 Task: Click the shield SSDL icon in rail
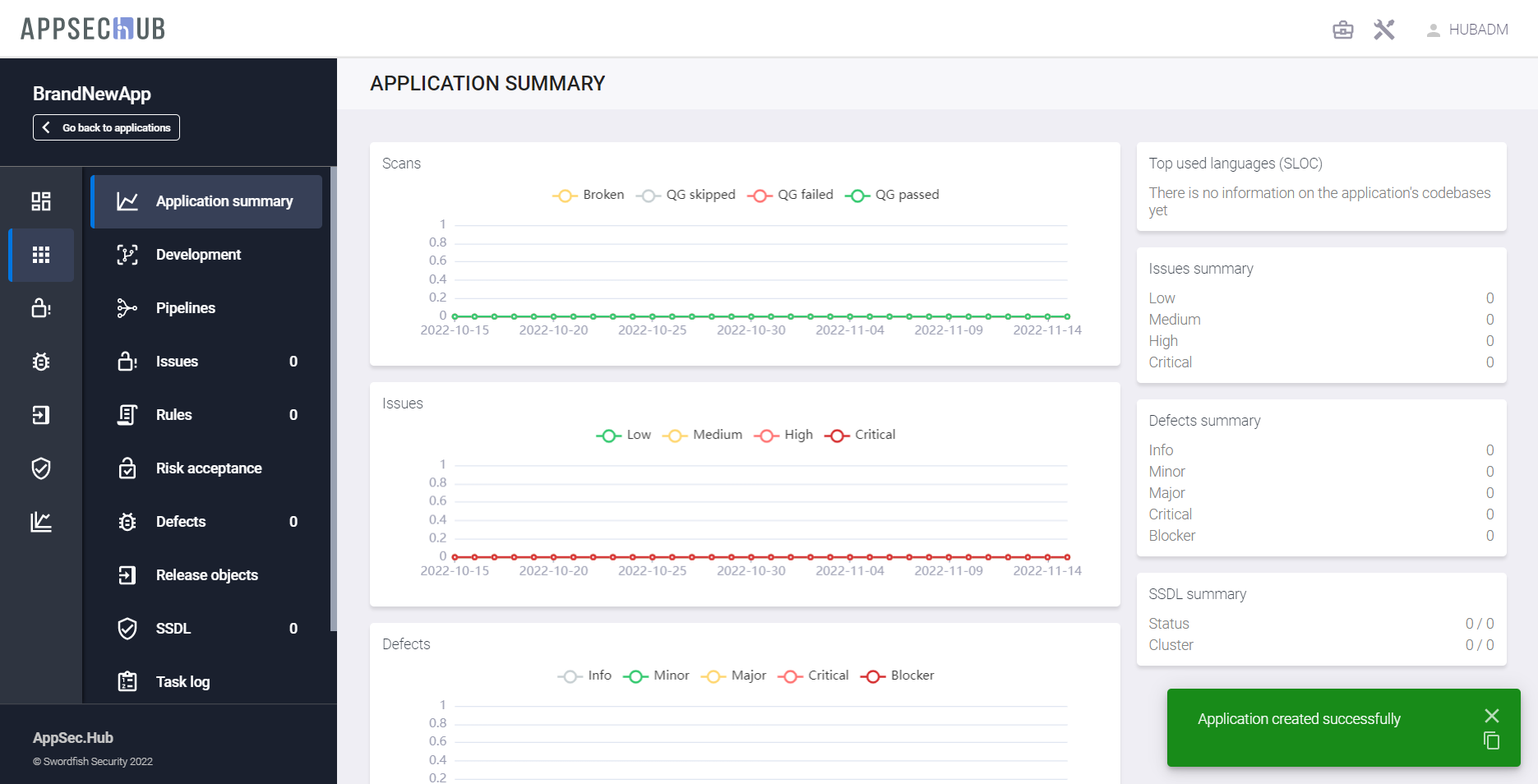pos(41,468)
